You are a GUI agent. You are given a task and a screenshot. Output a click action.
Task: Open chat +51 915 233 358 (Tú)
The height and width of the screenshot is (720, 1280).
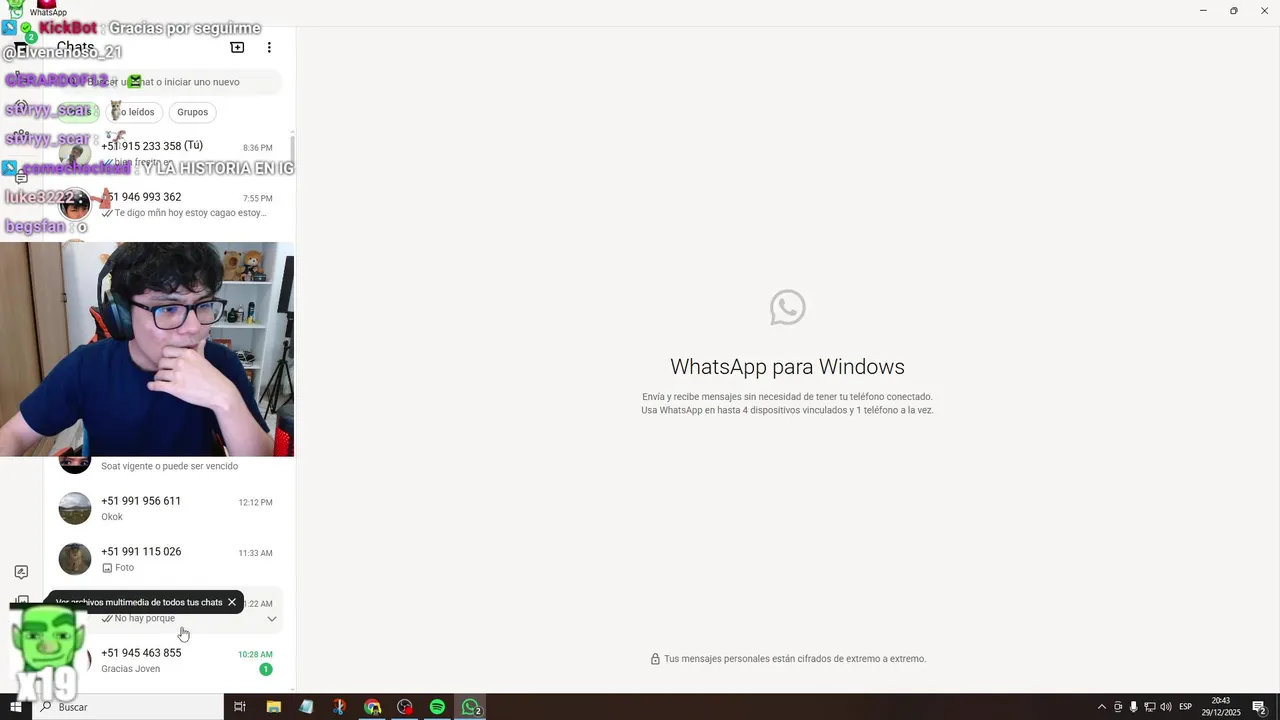[166, 154]
